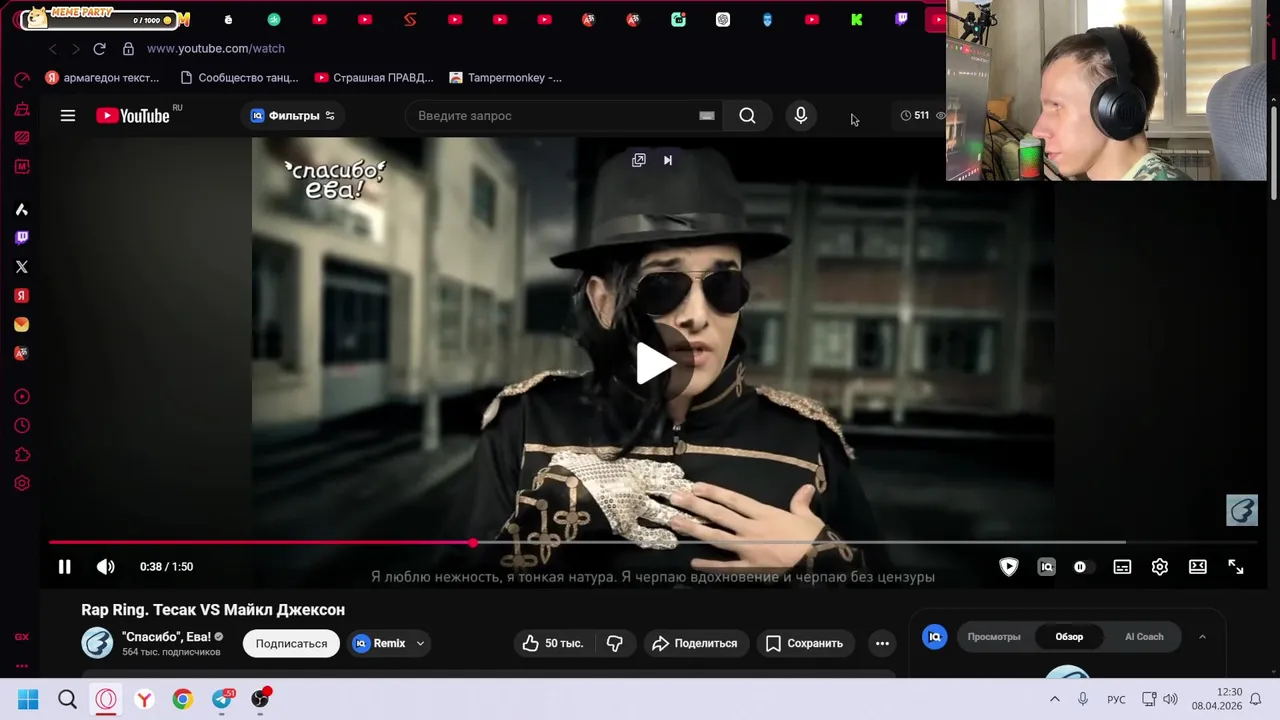Open Twitch in the Opera sidebar
1280x720 pixels.
22,238
